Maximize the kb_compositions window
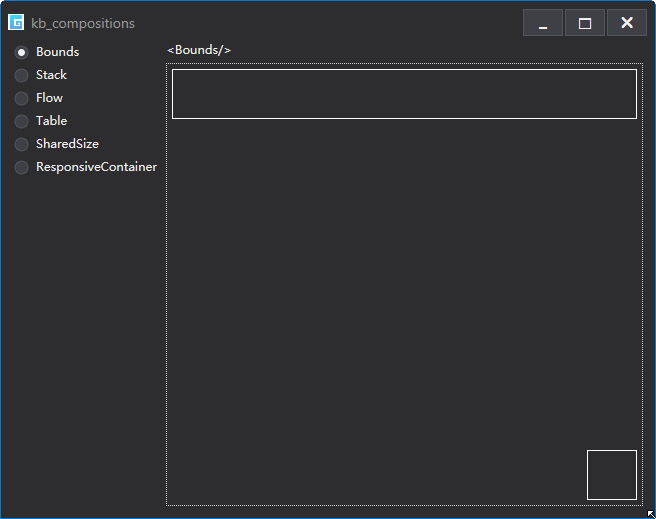 584,23
